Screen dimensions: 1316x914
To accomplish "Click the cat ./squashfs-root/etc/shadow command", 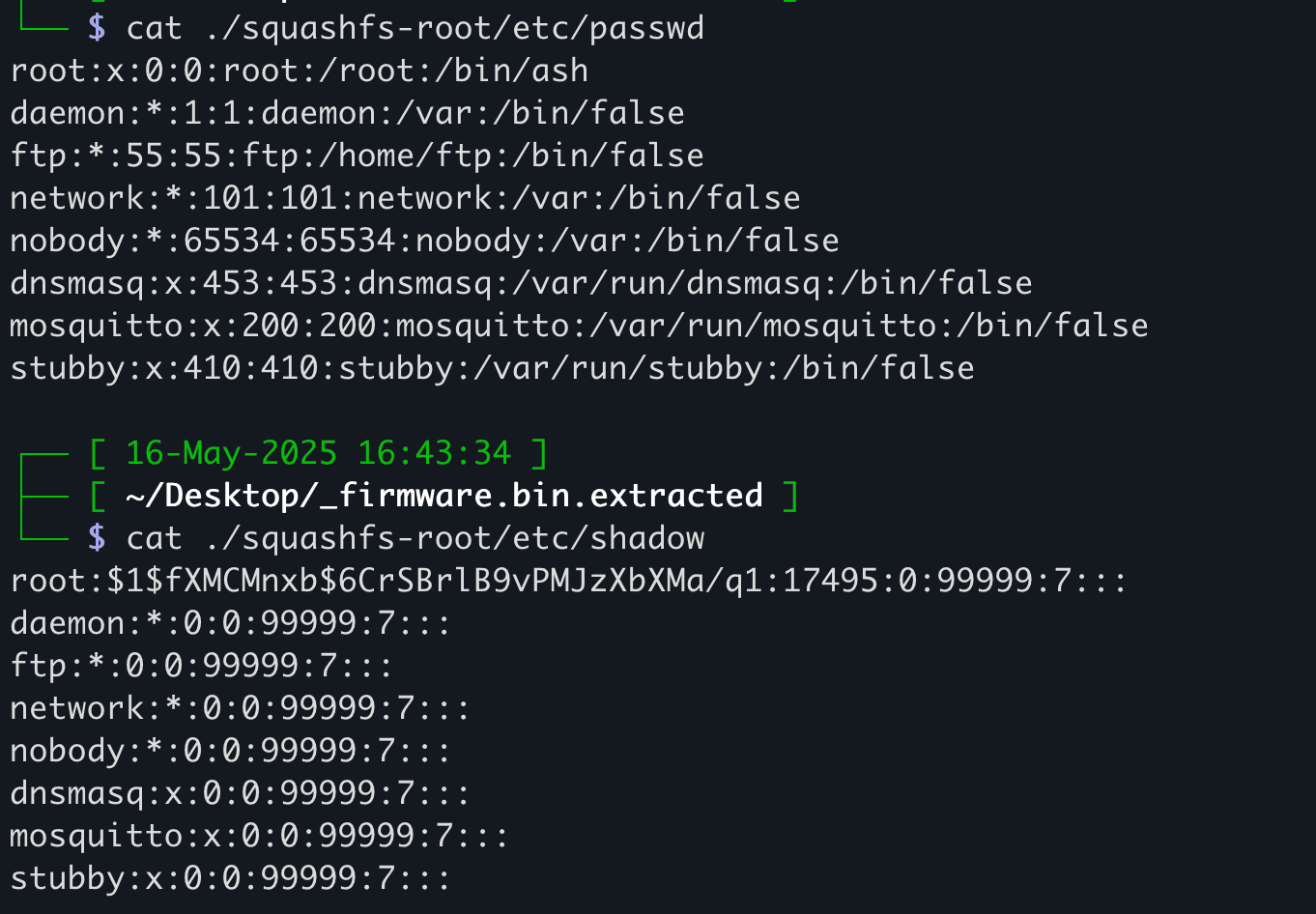I will 415,537.
